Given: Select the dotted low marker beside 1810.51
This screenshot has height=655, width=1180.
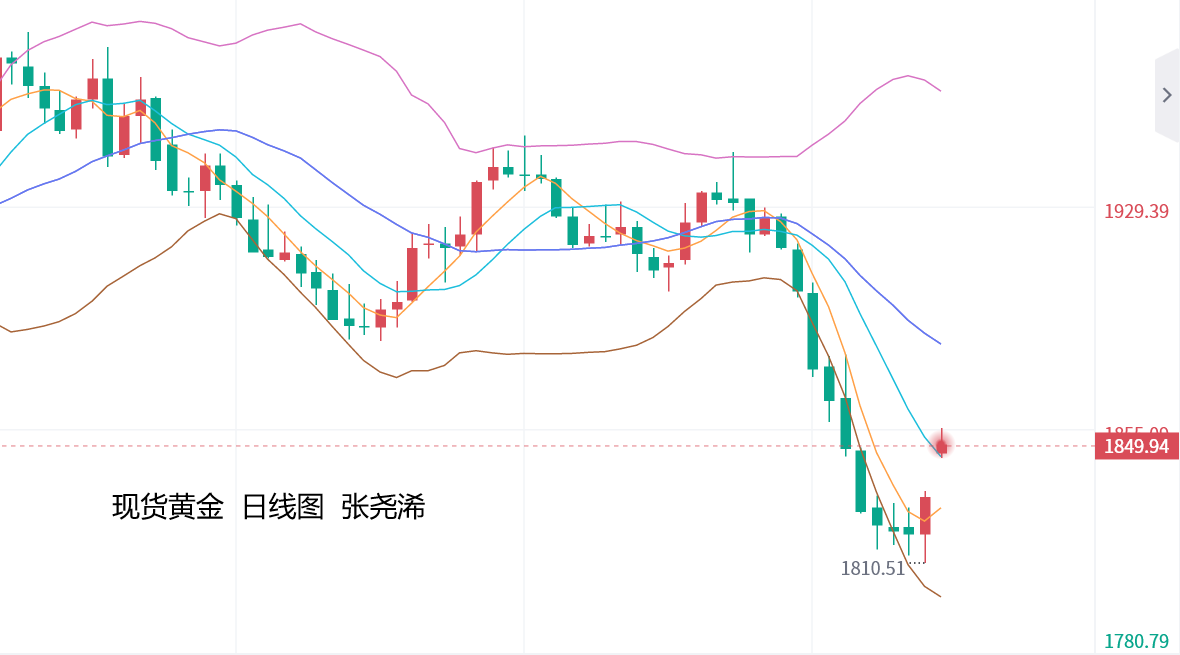Looking at the screenshot, I should pos(916,563).
